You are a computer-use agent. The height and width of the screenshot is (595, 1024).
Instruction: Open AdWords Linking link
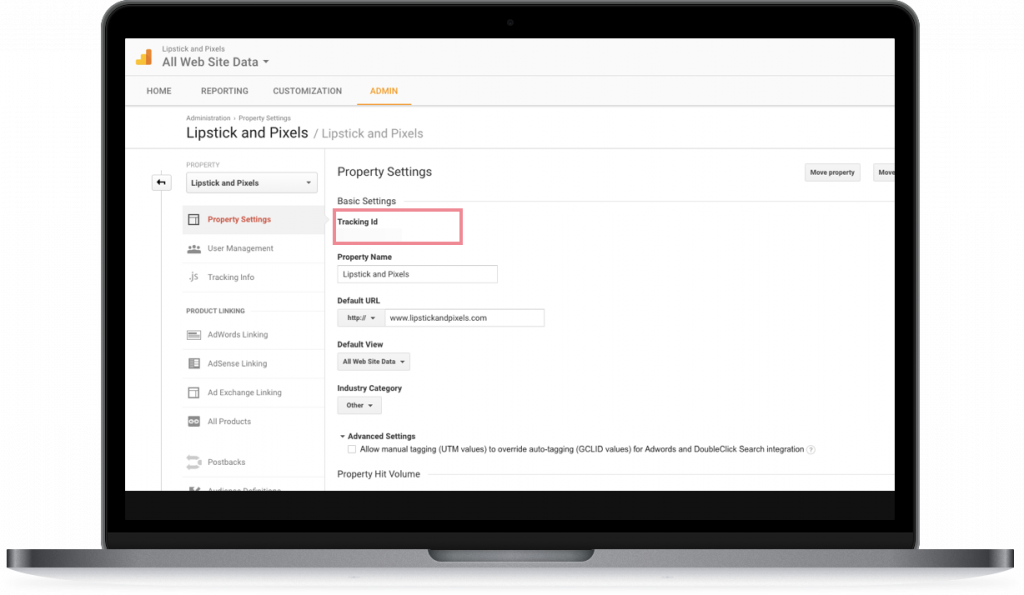238,334
